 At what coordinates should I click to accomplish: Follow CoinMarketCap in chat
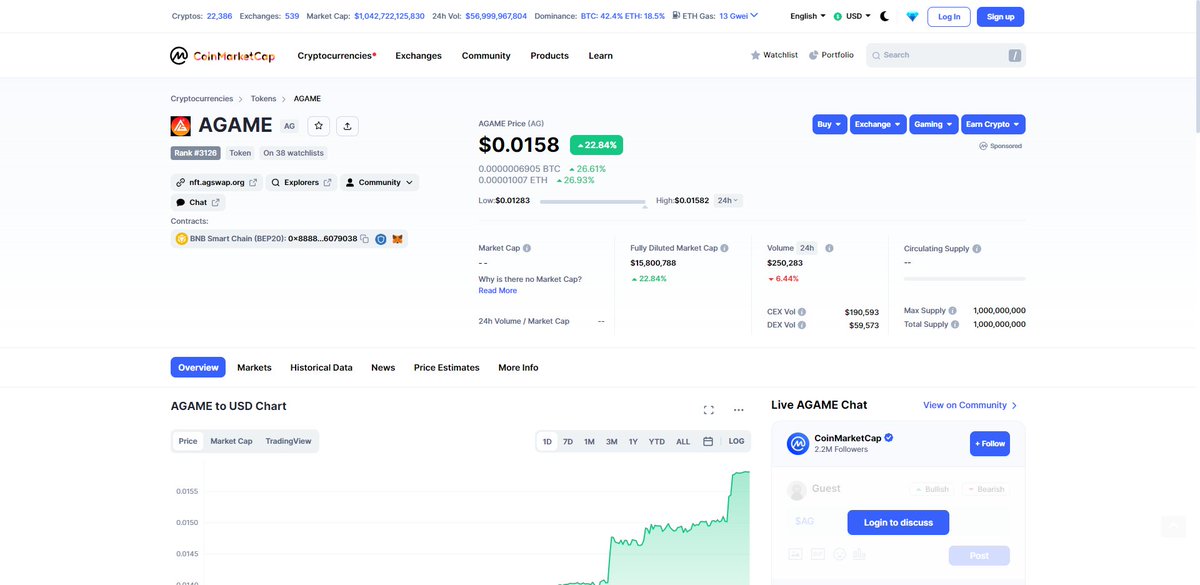[x=990, y=444]
